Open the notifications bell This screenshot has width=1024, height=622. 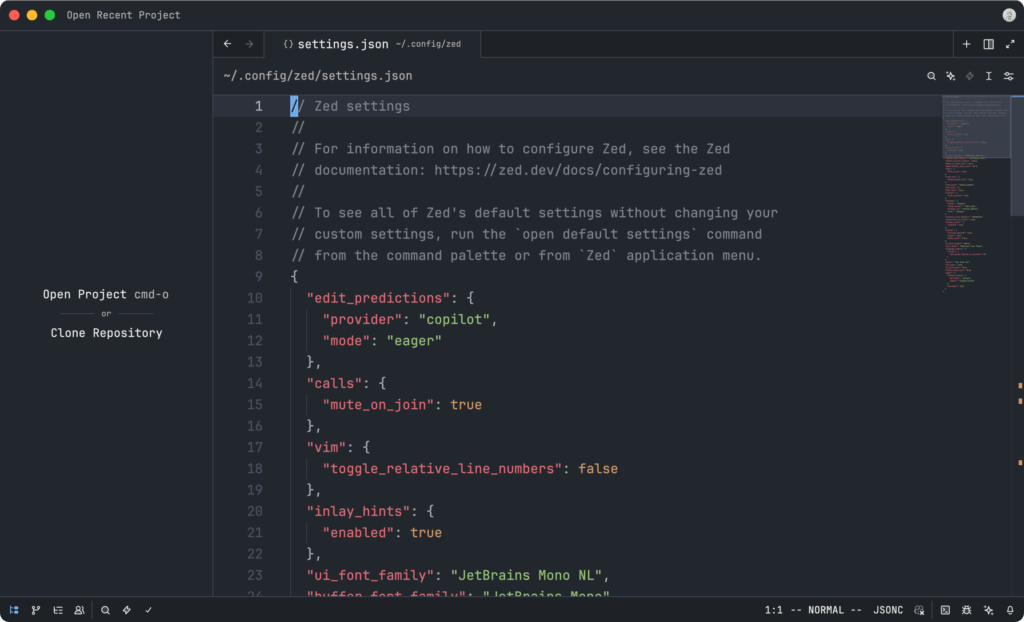(x=1009, y=609)
